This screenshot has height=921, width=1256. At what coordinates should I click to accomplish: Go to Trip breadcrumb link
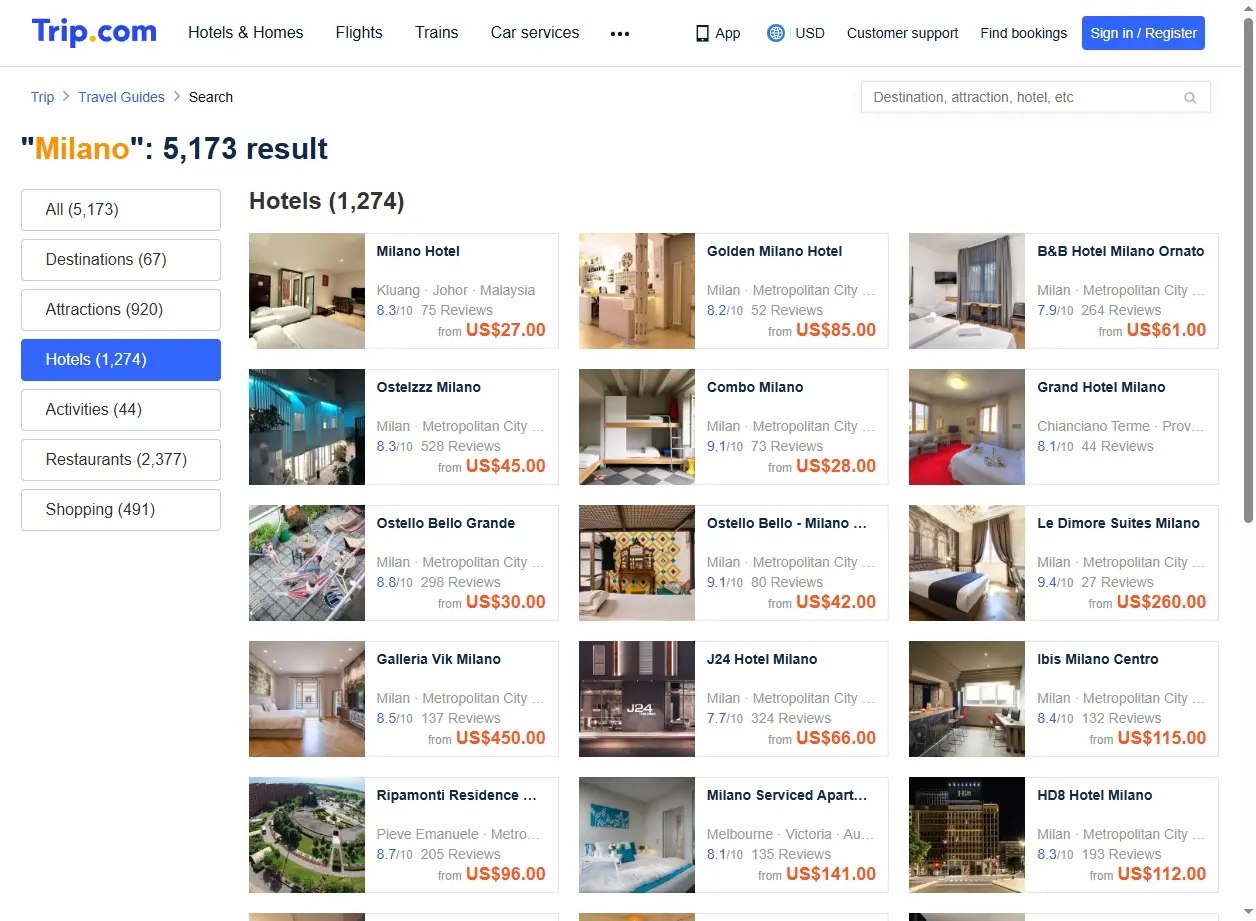(42, 97)
